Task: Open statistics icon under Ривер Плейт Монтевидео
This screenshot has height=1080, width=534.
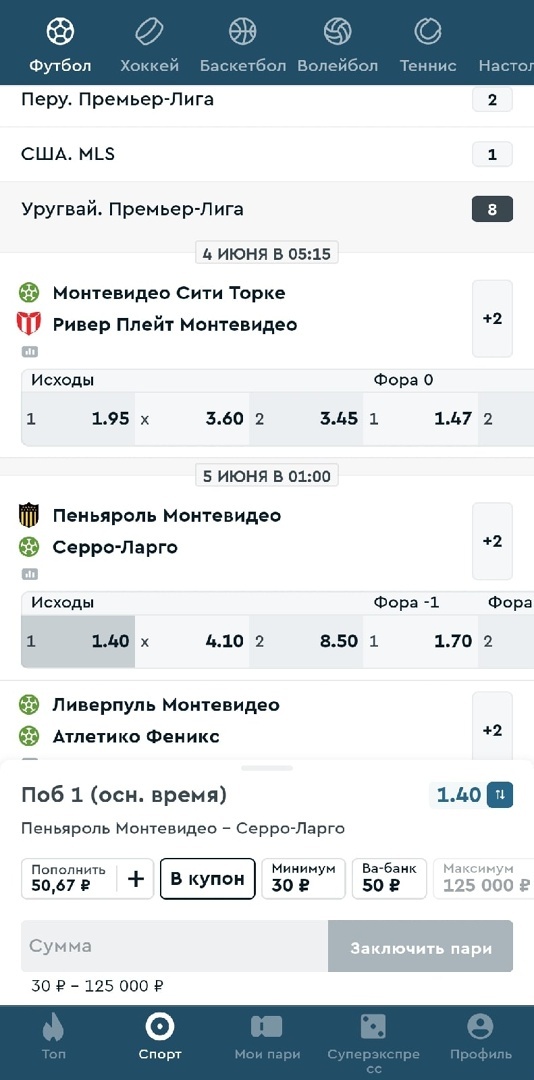Action: [30, 352]
